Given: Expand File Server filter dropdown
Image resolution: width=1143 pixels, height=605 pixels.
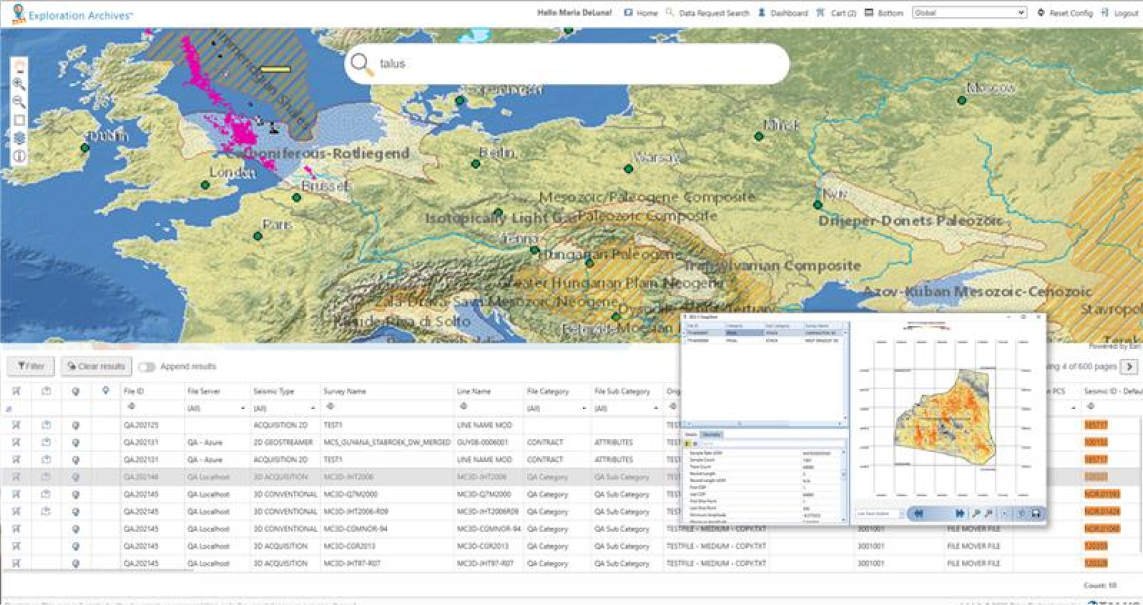Looking at the screenshot, I should click(243, 409).
